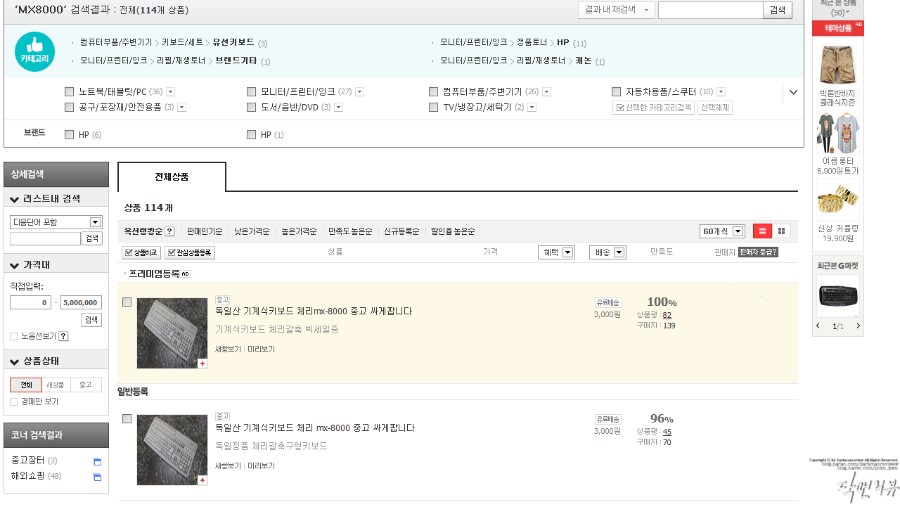Click the maximum price input field
Viewport: 900px width, 506px height.
click(x=81, y=302)
